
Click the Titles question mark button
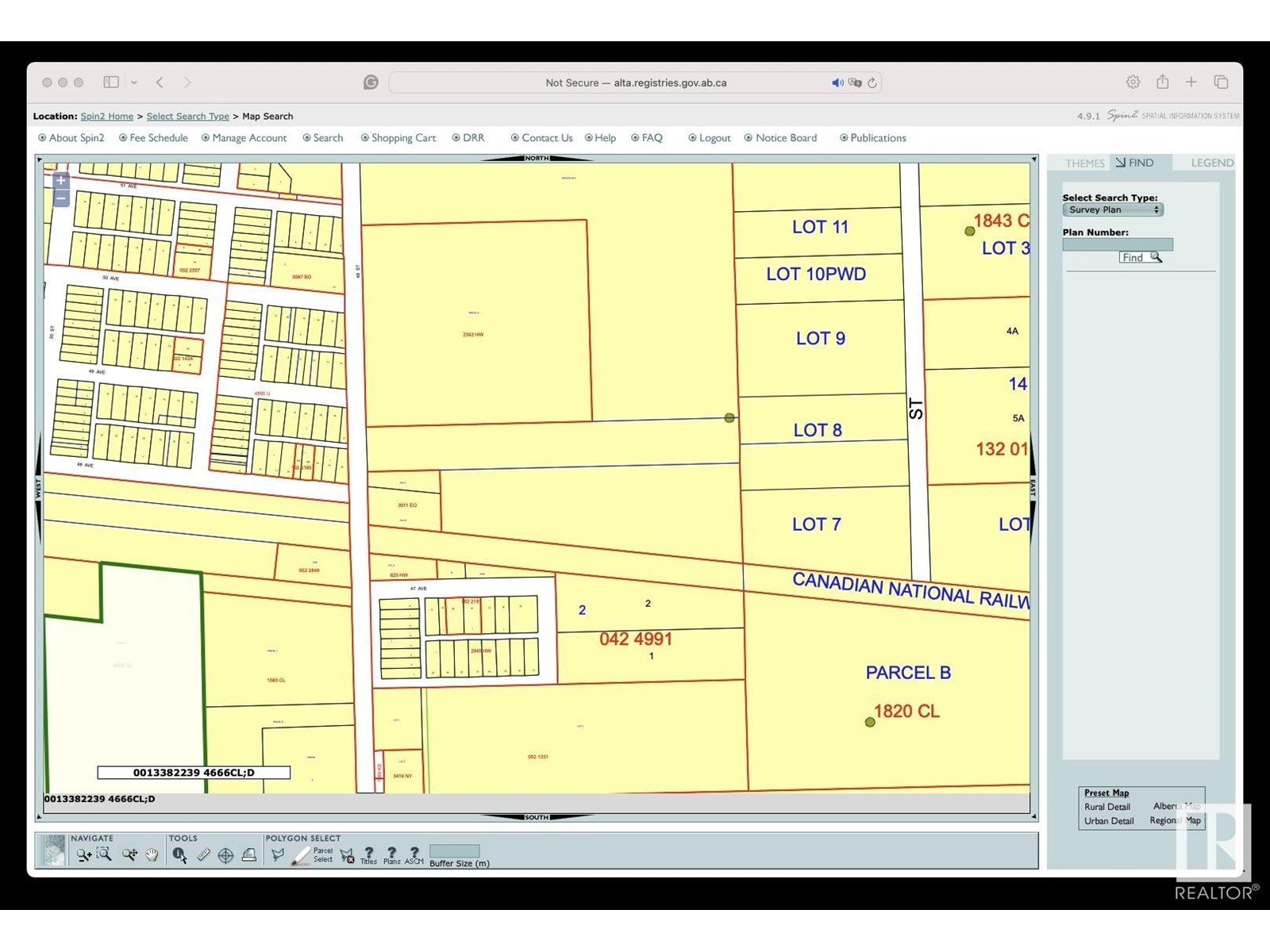pos(368,854)
